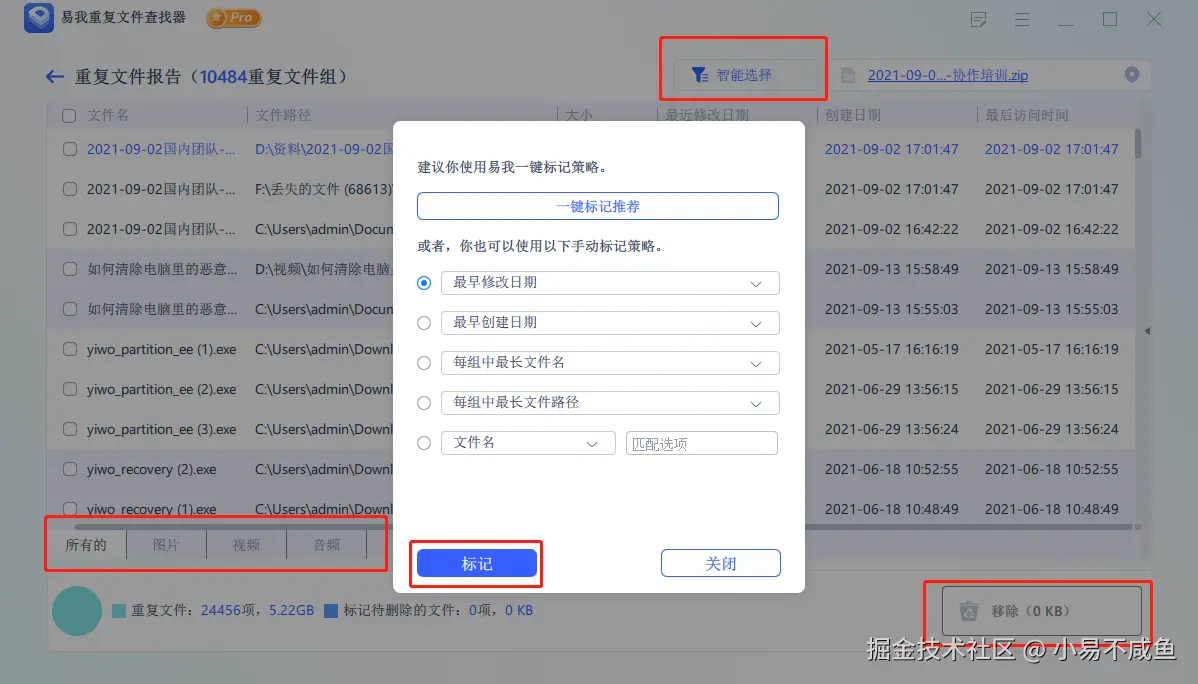Click the location pin icon beside zip file
The image size is (1198, 684).
click(1132, 74)
